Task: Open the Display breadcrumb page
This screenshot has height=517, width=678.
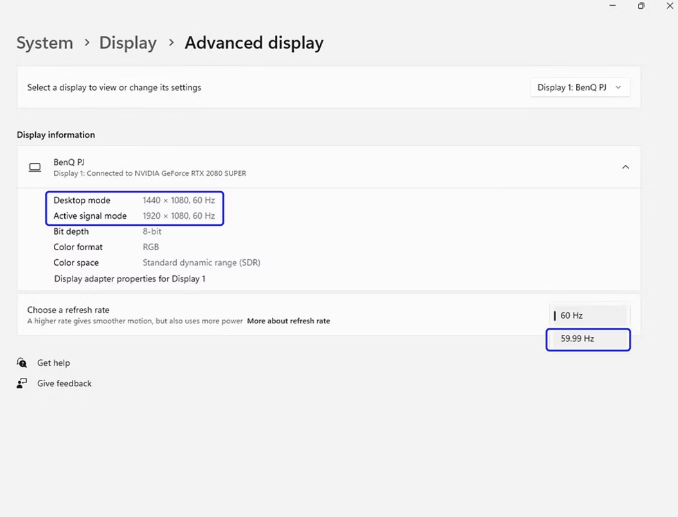Action: [128, 43]
